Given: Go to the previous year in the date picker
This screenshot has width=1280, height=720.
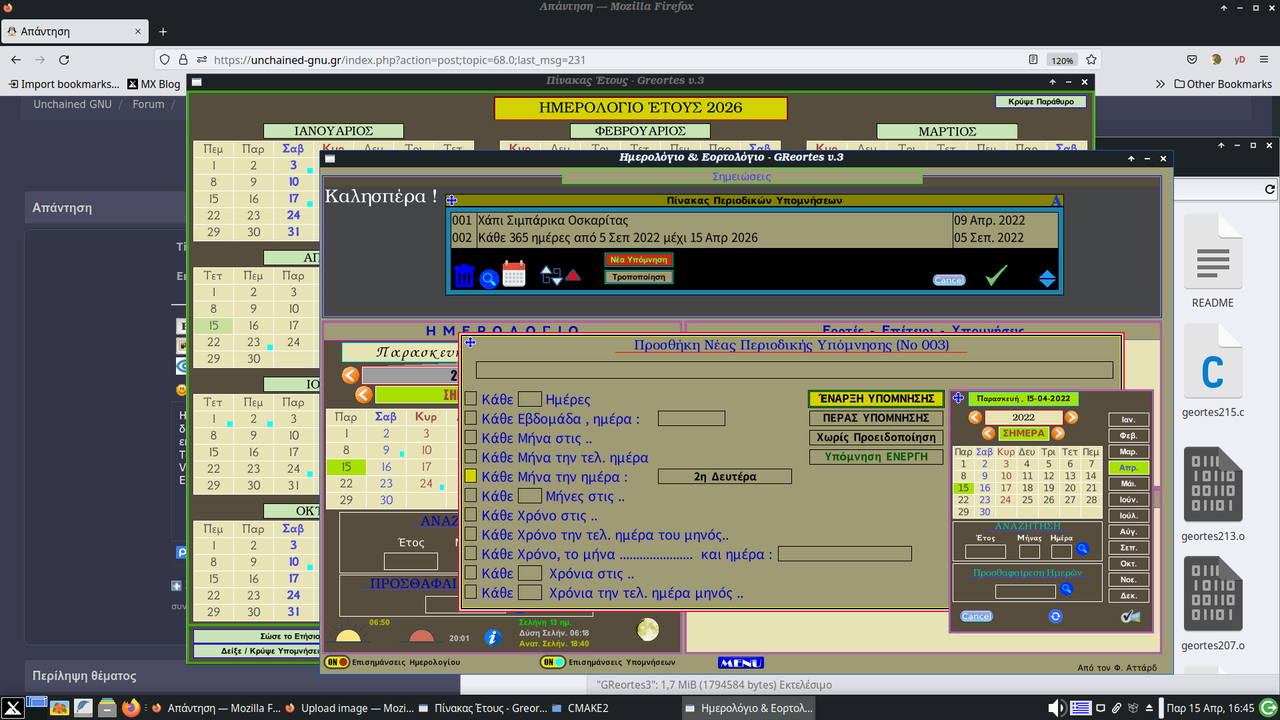Looking at the screenshot, I should (x=975, y=417).
